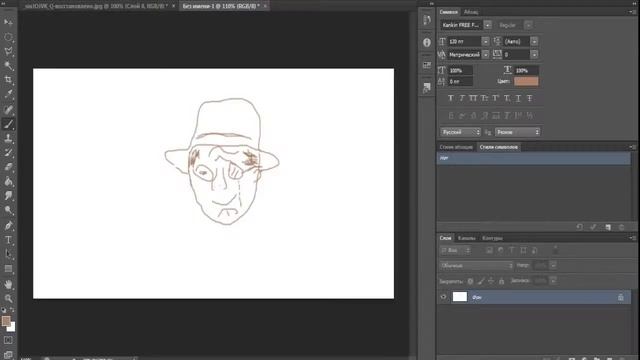Select the Rectangle shape tool
The height and width of the screenshot is (360, 640).
pyautogui.click(x=8, y=269)
